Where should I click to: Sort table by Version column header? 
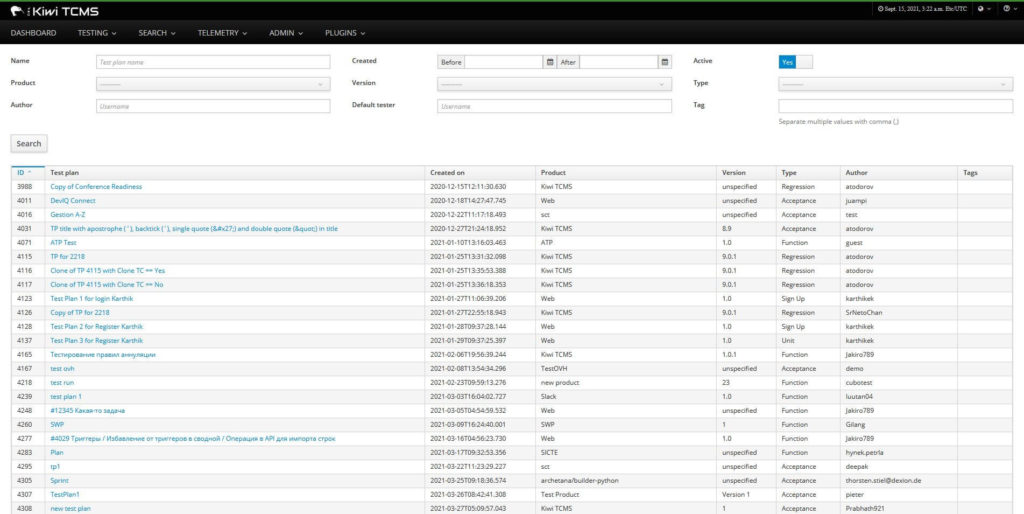[746, 173]
